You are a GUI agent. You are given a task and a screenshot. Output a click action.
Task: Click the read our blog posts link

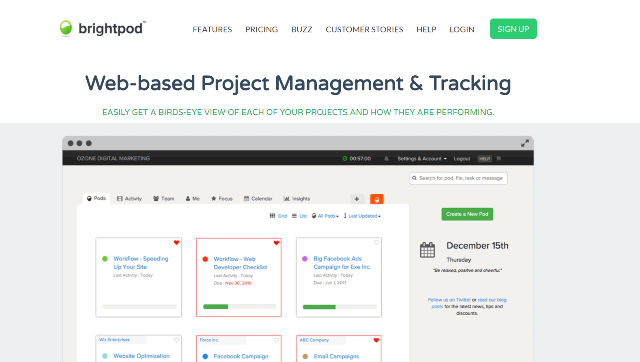pos(492,300)
